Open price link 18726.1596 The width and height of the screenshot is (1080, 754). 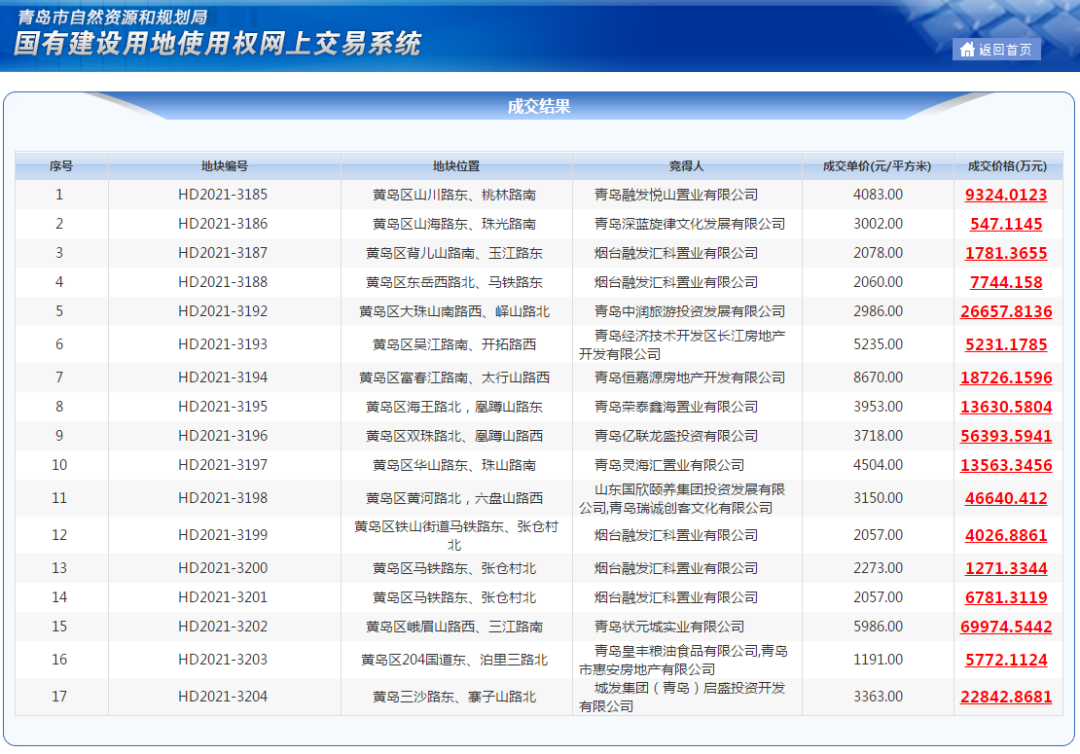(1006, 377)
